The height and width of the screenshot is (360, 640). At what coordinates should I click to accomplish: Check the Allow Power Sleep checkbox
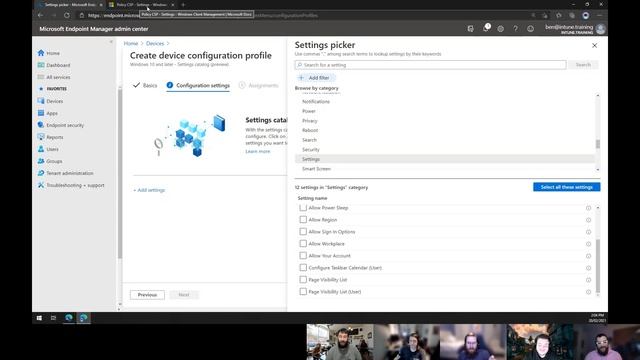click(303, 208)
